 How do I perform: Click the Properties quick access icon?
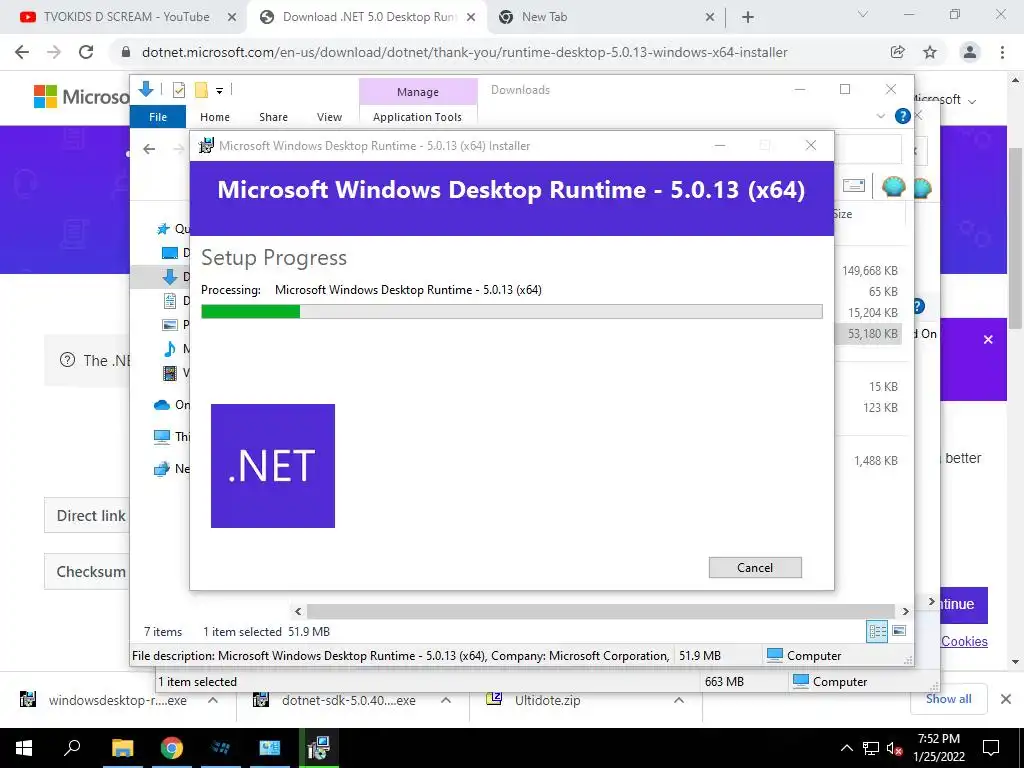pyautogui.click(x=178, y=90)
